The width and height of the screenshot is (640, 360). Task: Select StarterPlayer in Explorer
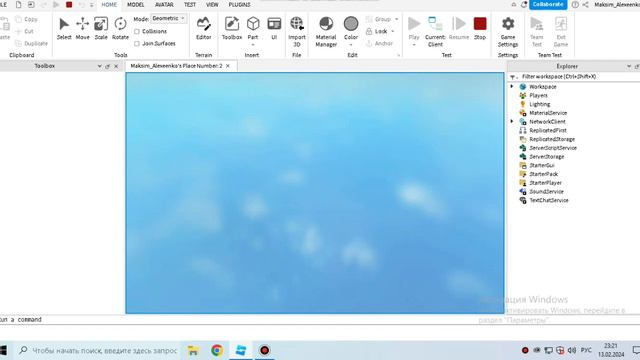[x=545, y=183]
